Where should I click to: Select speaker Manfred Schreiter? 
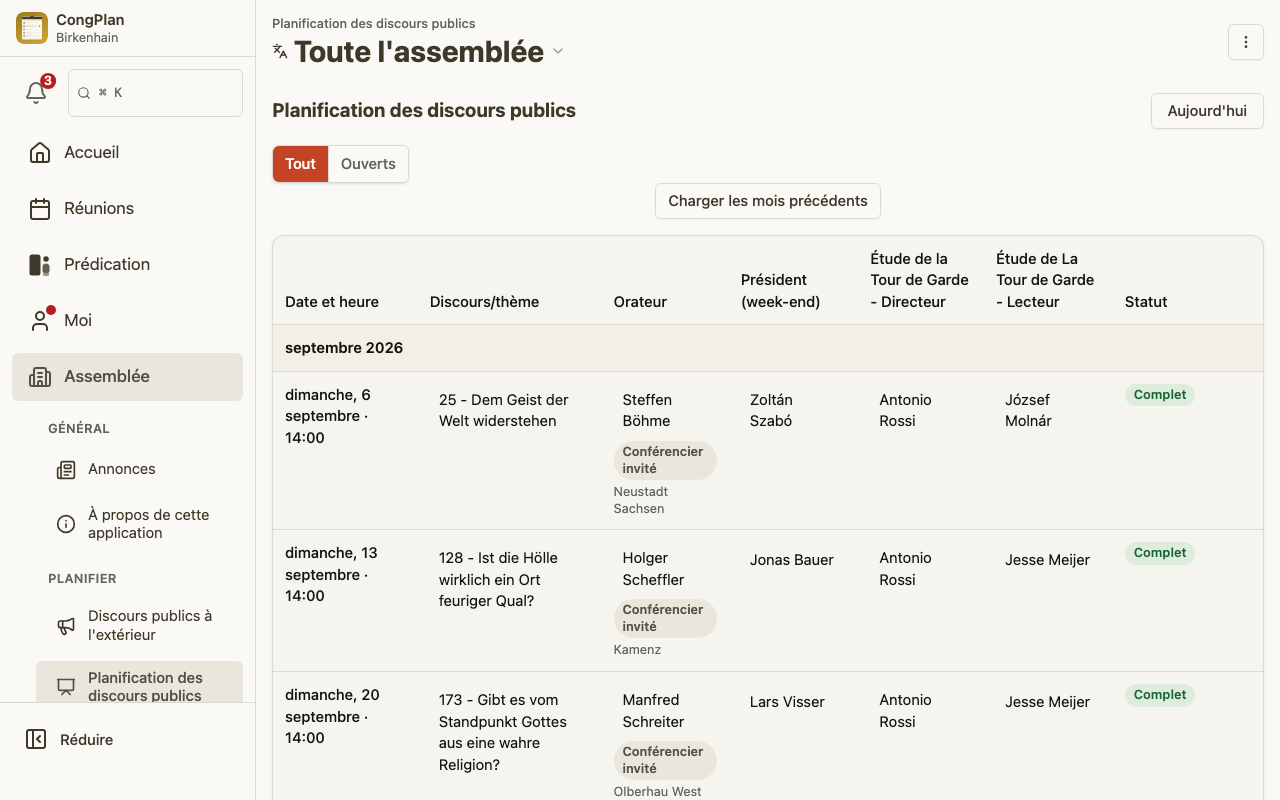(653, 711)
